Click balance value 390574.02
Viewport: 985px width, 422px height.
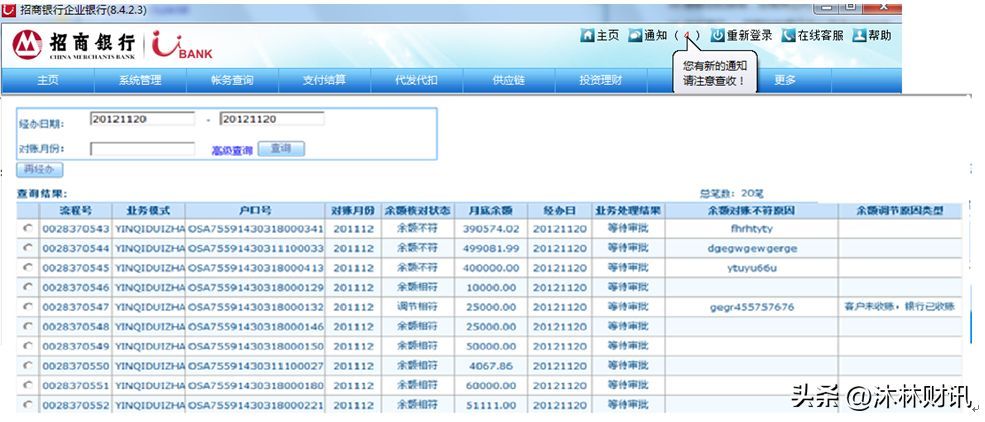pos(491,229)
